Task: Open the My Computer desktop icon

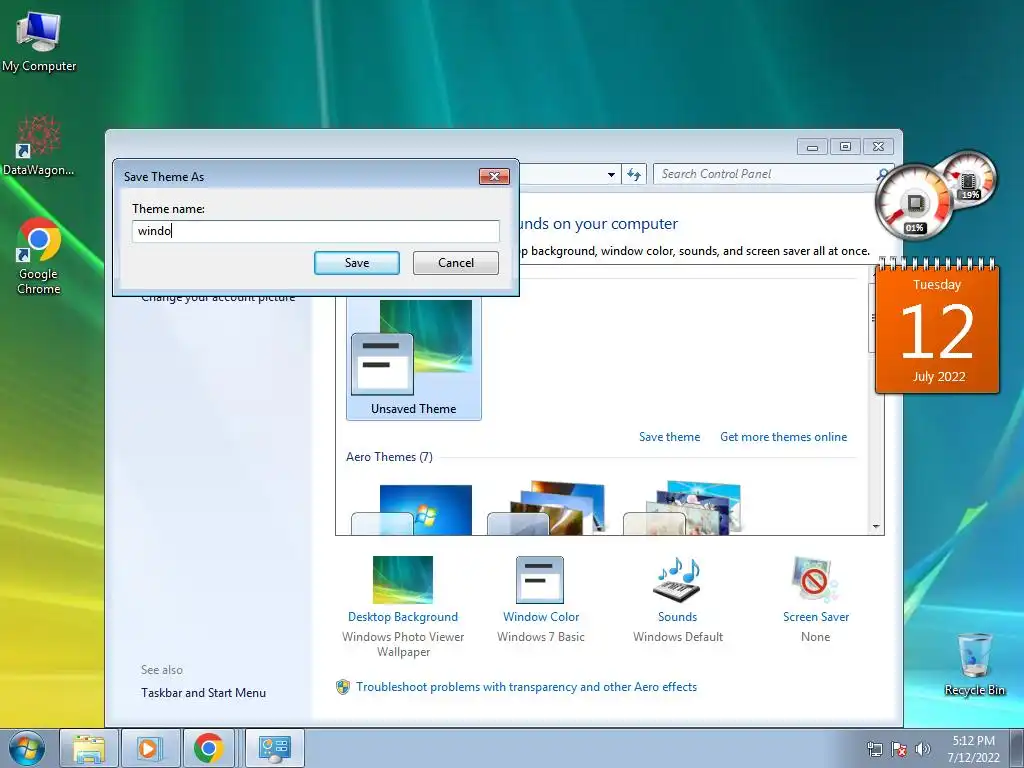Action: (x=39, y=42)
